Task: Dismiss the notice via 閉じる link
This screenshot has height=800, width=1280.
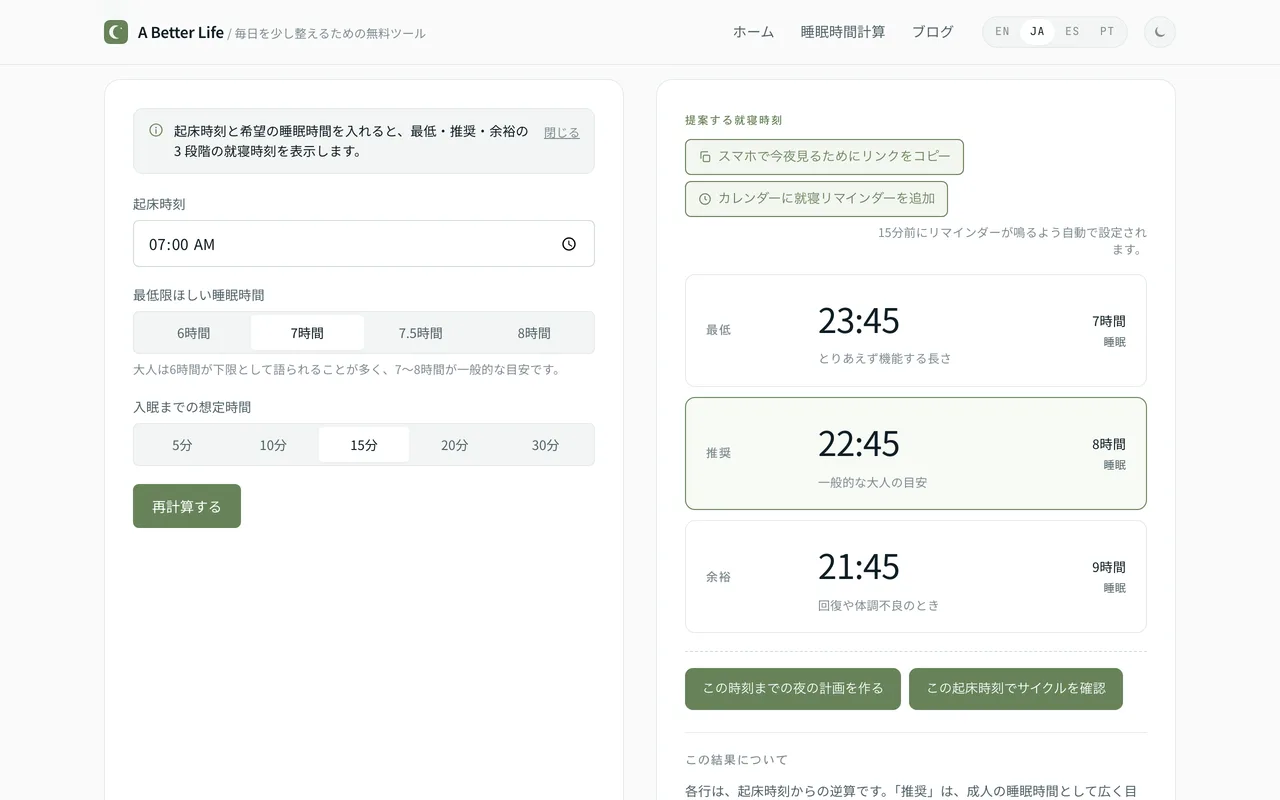Action: (562, 132)
